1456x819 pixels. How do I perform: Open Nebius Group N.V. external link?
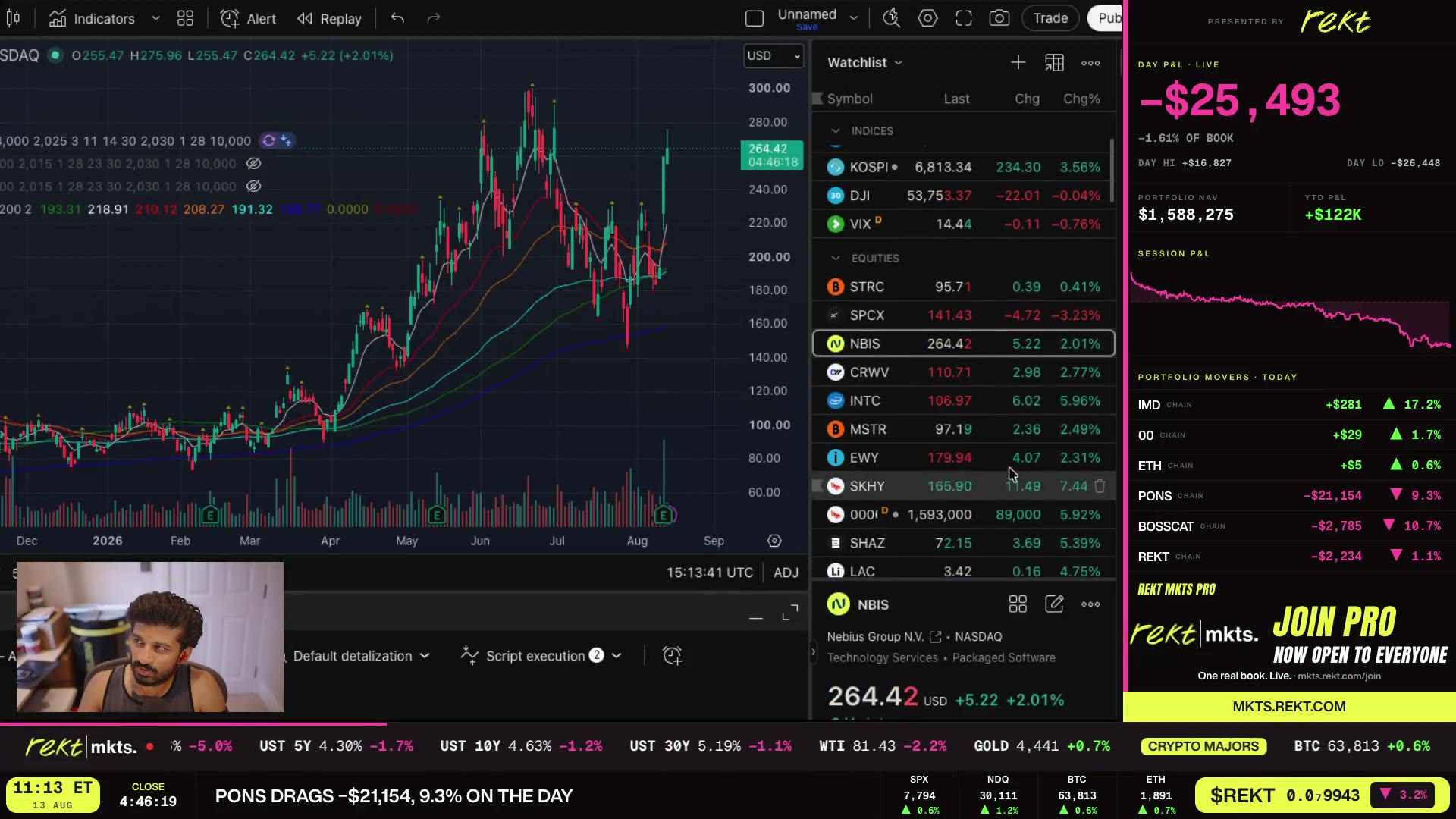935,637
